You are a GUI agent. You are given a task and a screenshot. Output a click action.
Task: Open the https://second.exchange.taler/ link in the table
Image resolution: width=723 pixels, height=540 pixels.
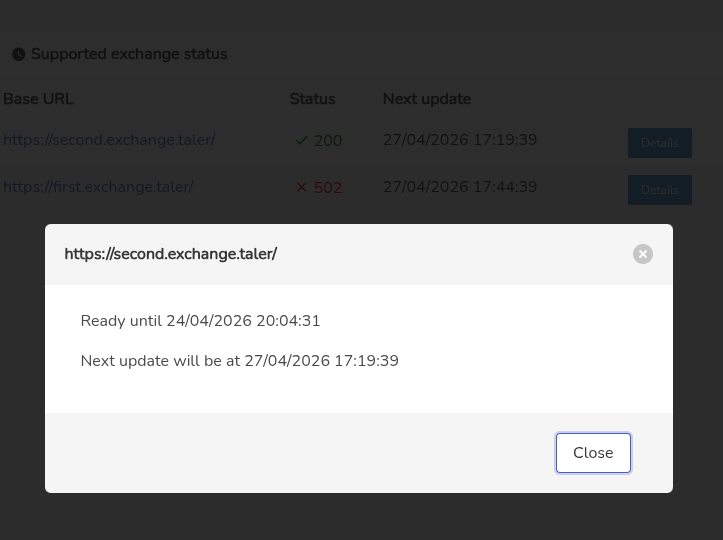(x=109, y=140)
